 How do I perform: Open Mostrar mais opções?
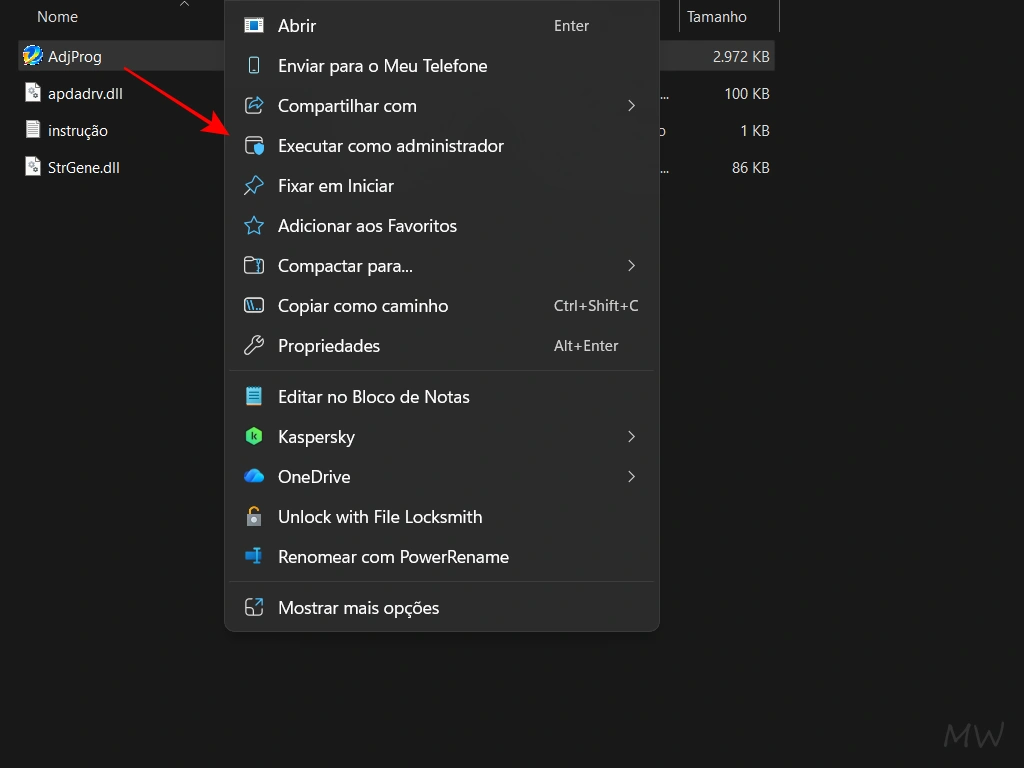coord(358,608)
